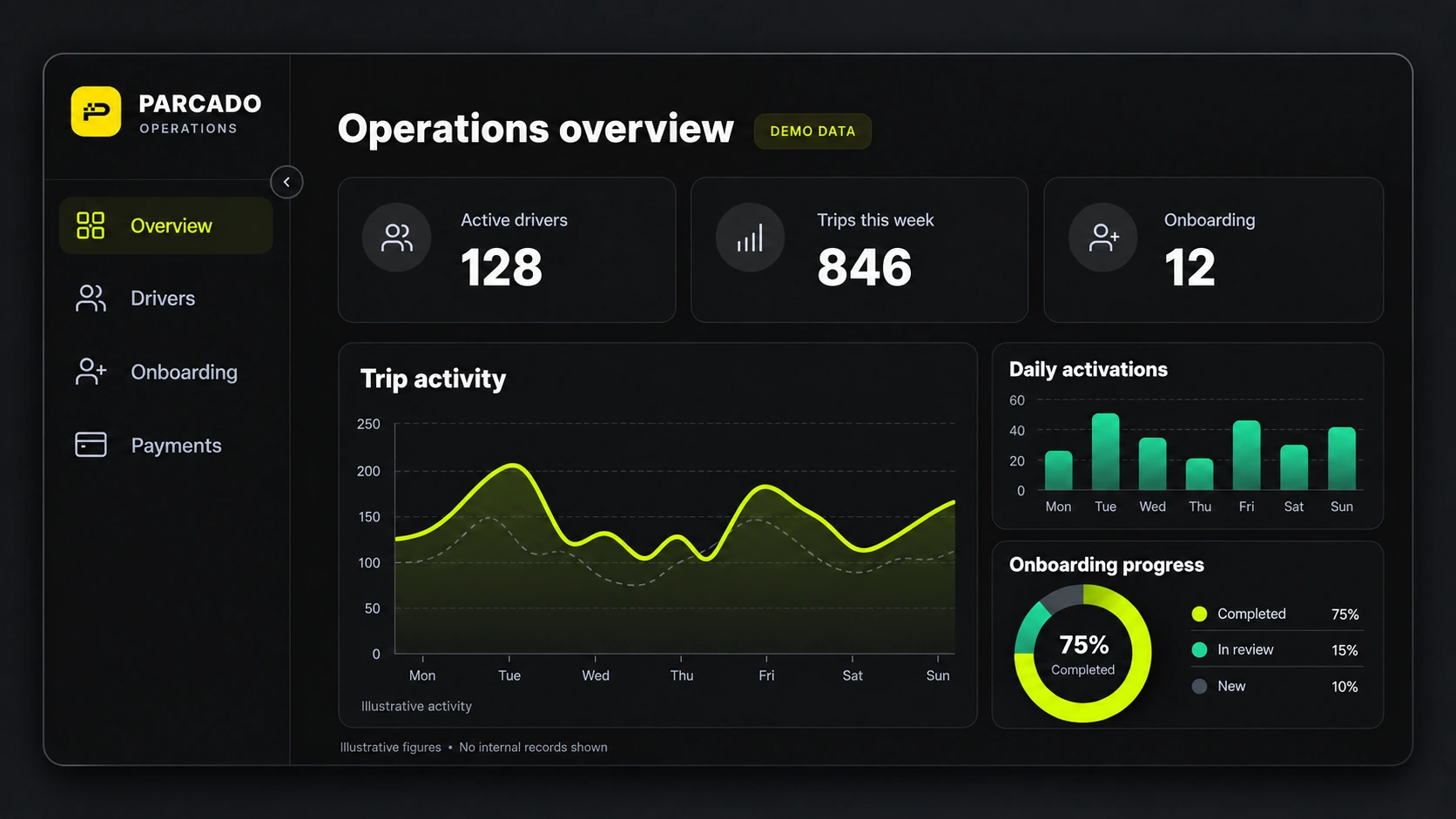This screenshot has width=1456, height=819.
Task: Click the Operations overview heading
Action: coord(536,129)
